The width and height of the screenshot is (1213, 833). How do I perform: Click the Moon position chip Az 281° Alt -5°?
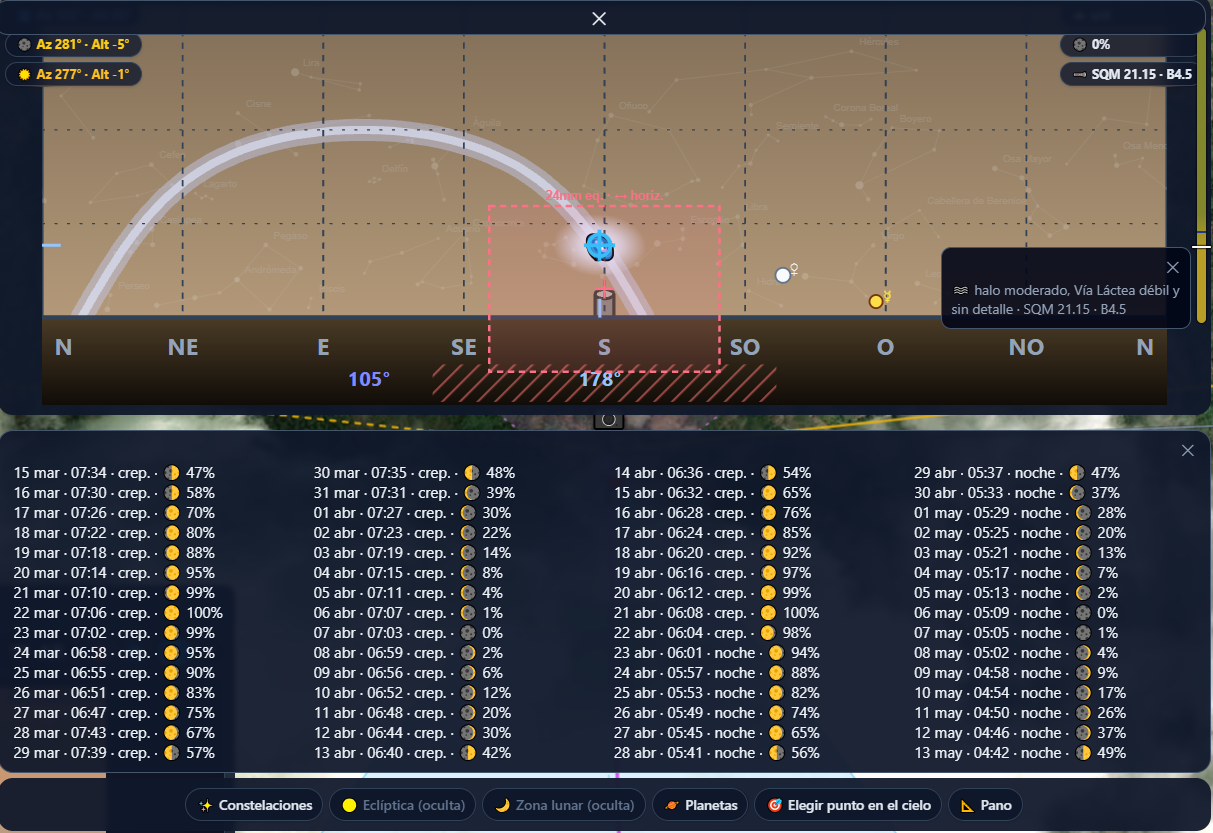[74, 45]
